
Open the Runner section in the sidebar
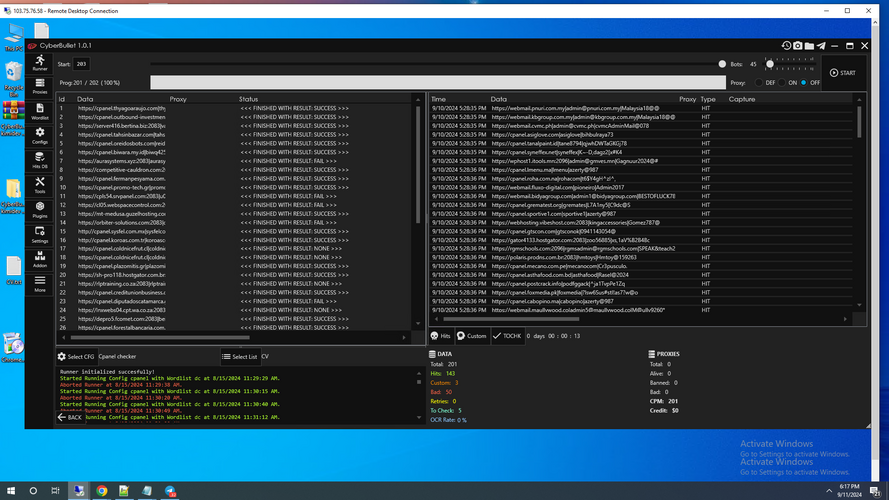[x=39, y=63]
